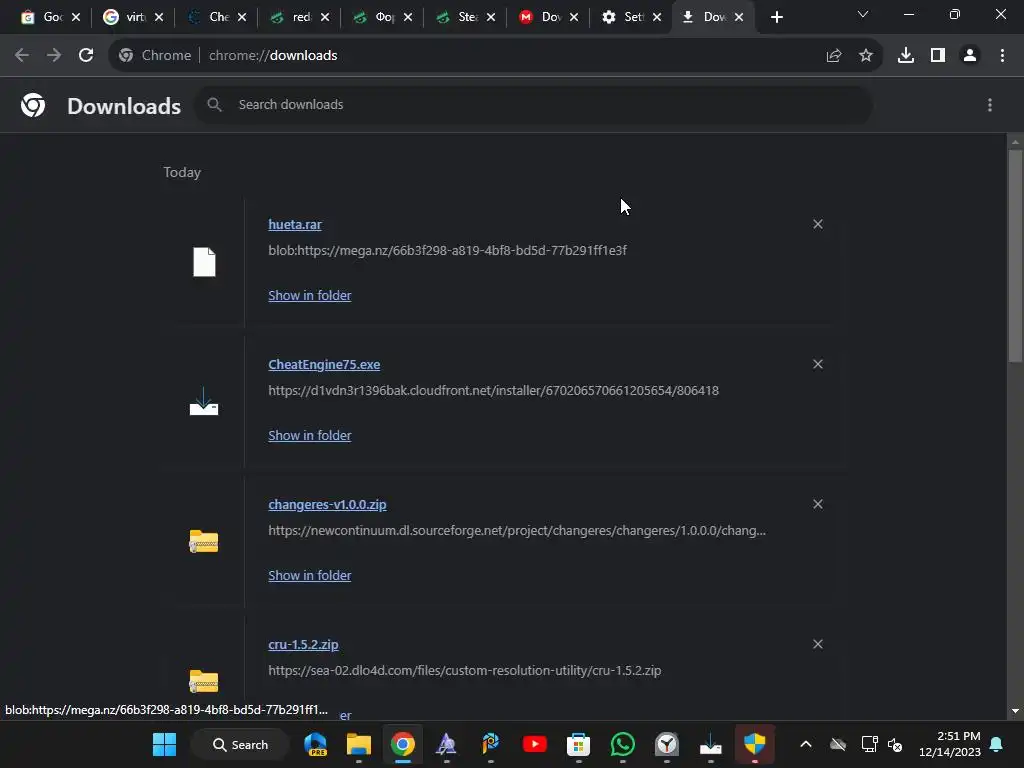Open Chrome's three-dot main menu
This screenshot has height=768, width=1024.
pos(1002,56)
